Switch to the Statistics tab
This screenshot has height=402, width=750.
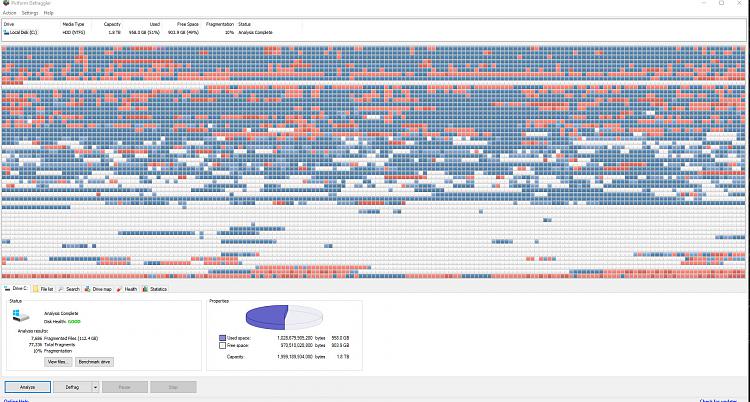pos(154,289)
